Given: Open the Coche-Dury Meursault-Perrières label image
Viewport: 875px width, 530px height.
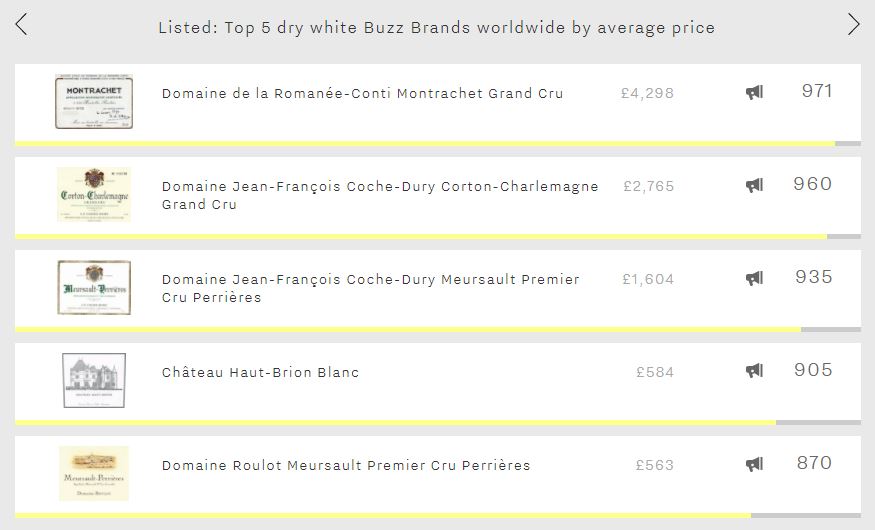Looking at the screenshot, I should [94, 287].
